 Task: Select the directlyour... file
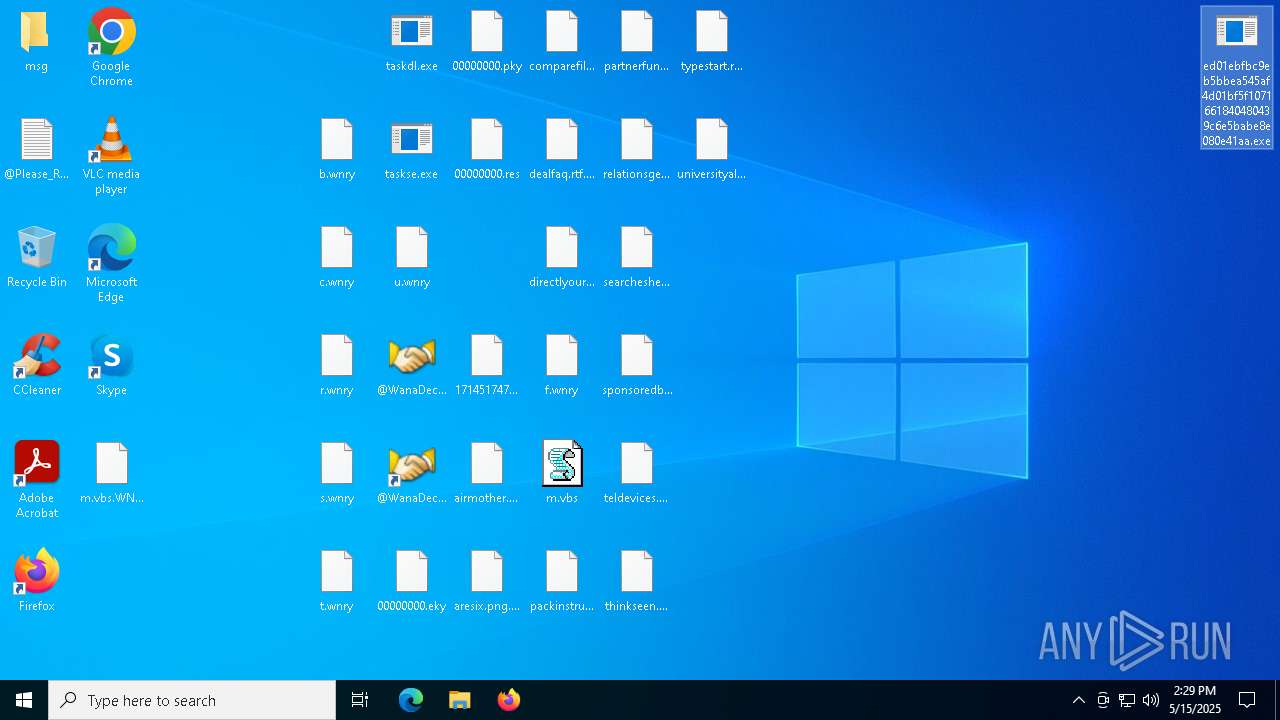point(561,258)
